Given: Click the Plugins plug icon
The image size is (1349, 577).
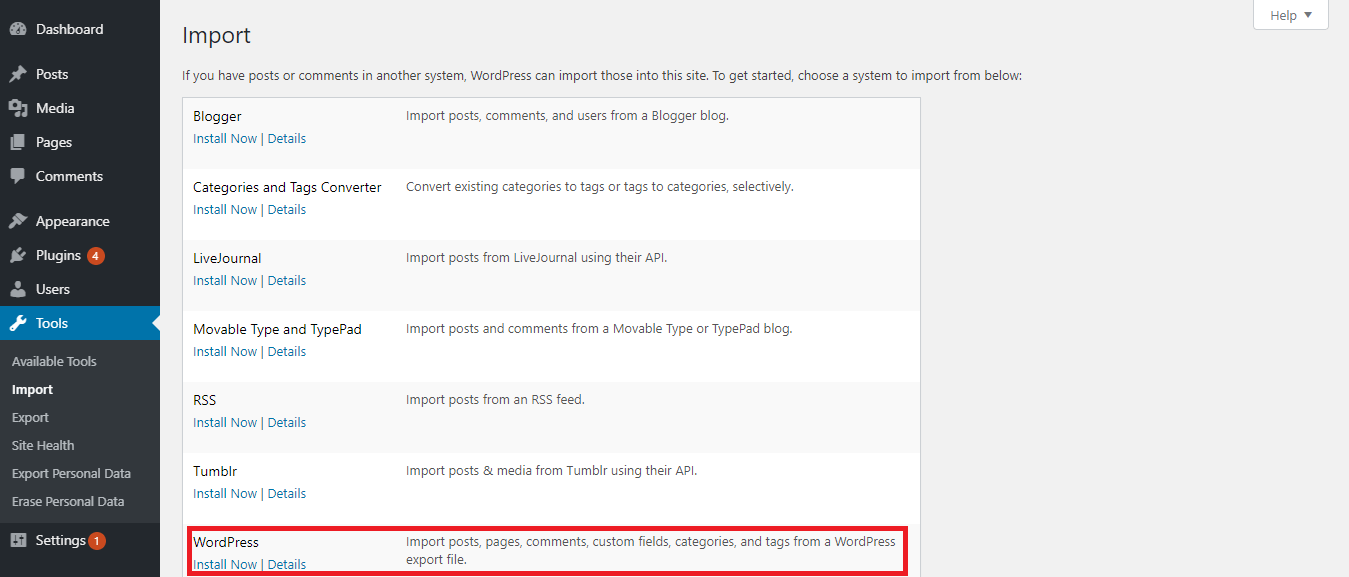Looking at the screenshot, I should pyautogui.click(x=18, y=255).
